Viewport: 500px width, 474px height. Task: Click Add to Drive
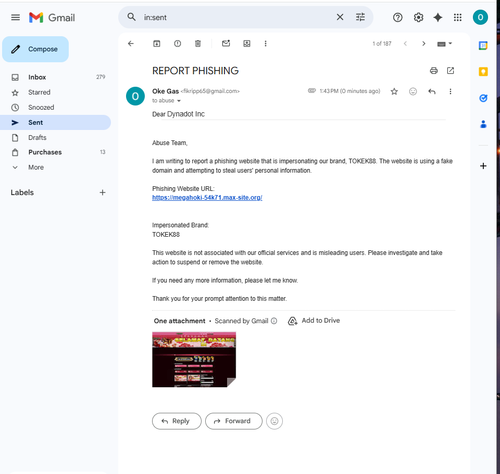[314, 321]
